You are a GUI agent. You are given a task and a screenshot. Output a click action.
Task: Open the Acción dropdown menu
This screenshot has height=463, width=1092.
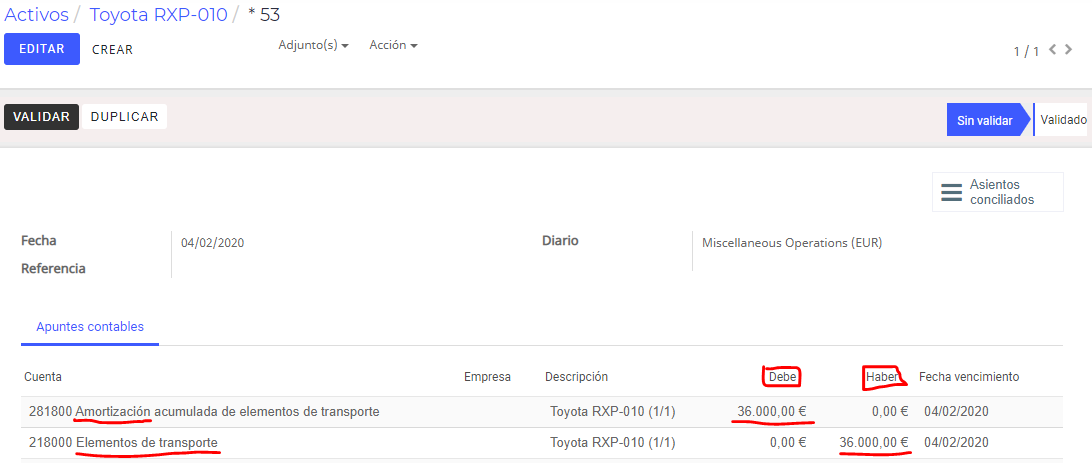(x=393, y=45)
